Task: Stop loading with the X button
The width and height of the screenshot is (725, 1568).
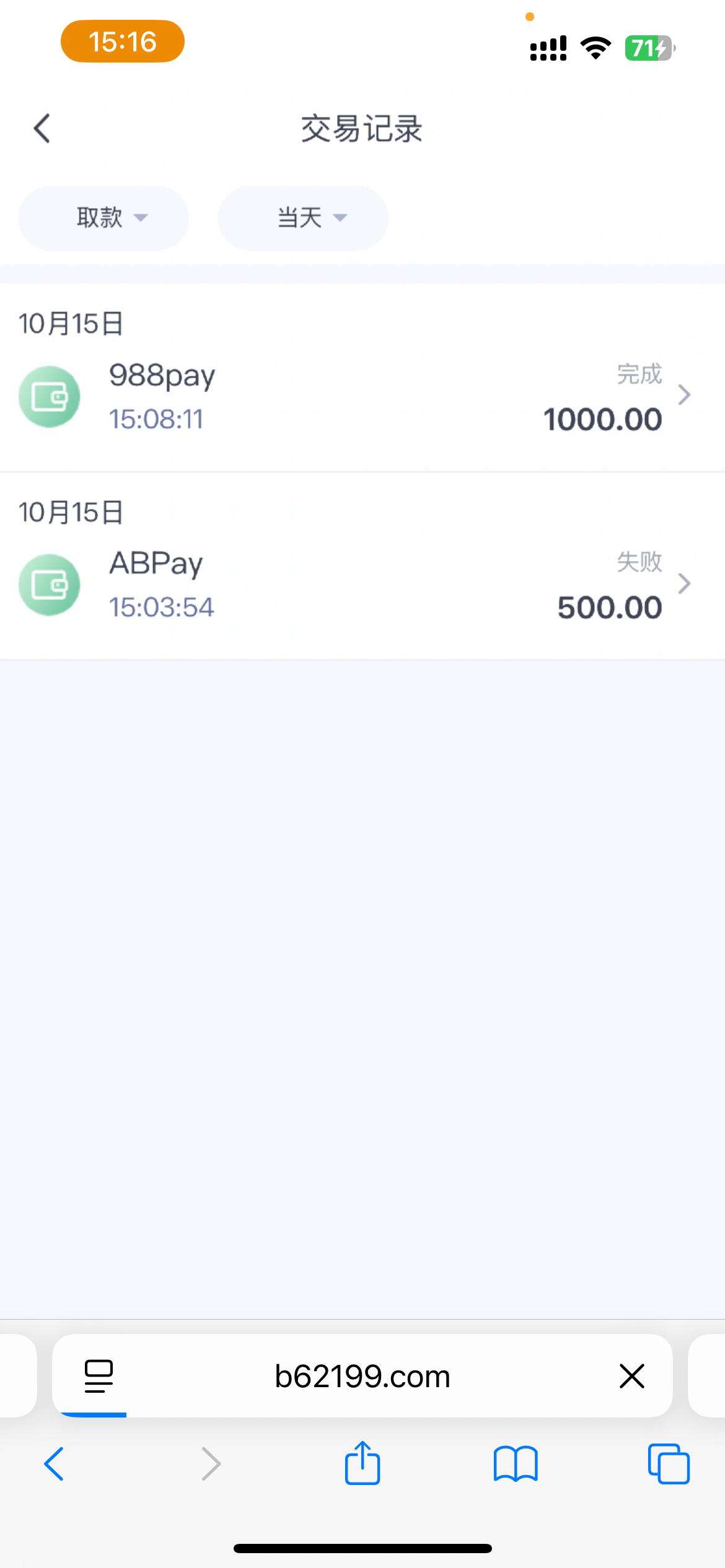Action: point(632,1376)
